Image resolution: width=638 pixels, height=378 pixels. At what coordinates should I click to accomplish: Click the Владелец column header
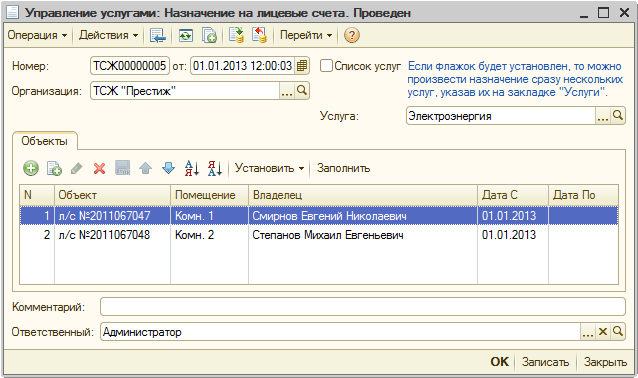point(363,195)
